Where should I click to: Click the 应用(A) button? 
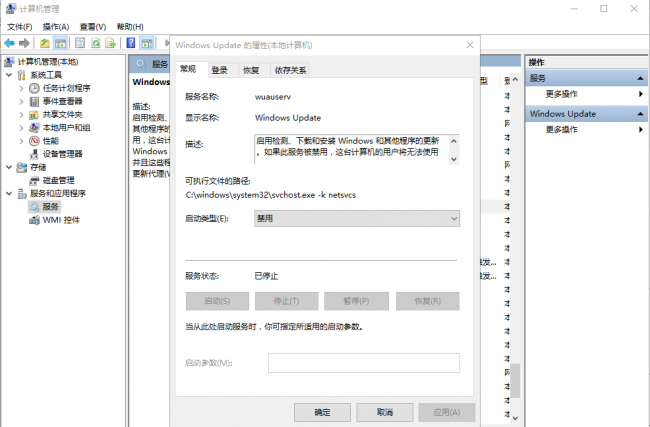tap(446, 412)
